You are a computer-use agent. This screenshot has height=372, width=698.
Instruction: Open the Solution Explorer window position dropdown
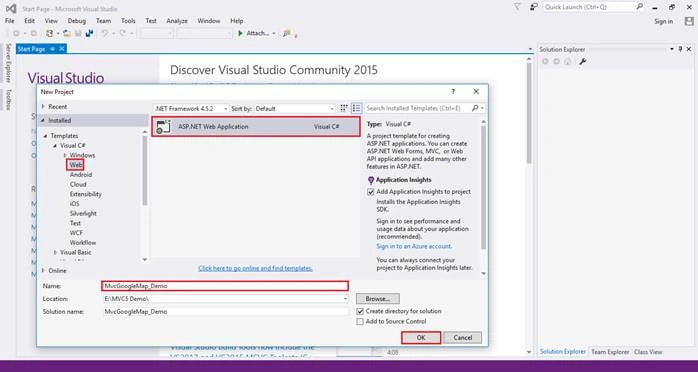coord(672,49)
